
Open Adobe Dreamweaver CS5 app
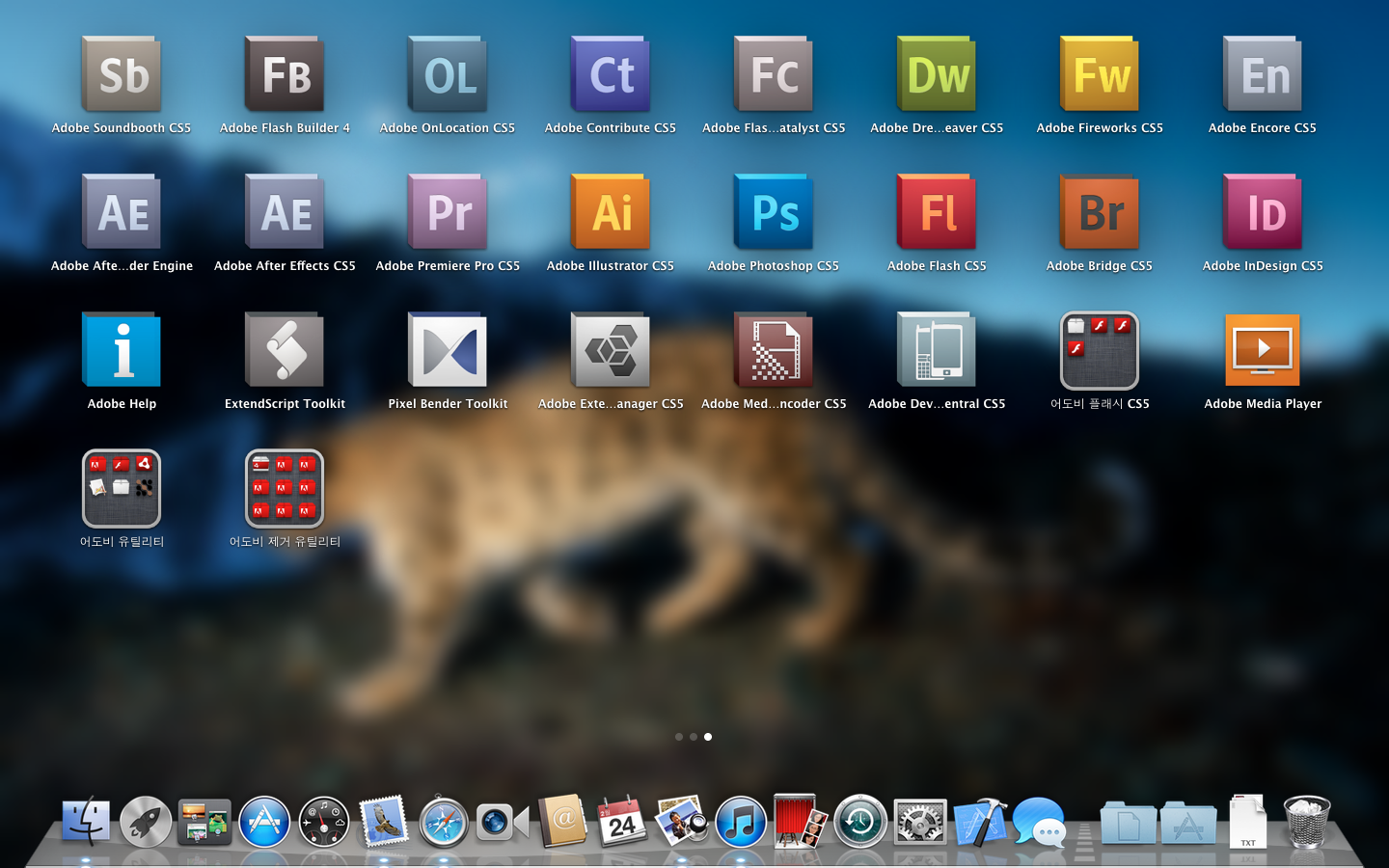[937, 75]
